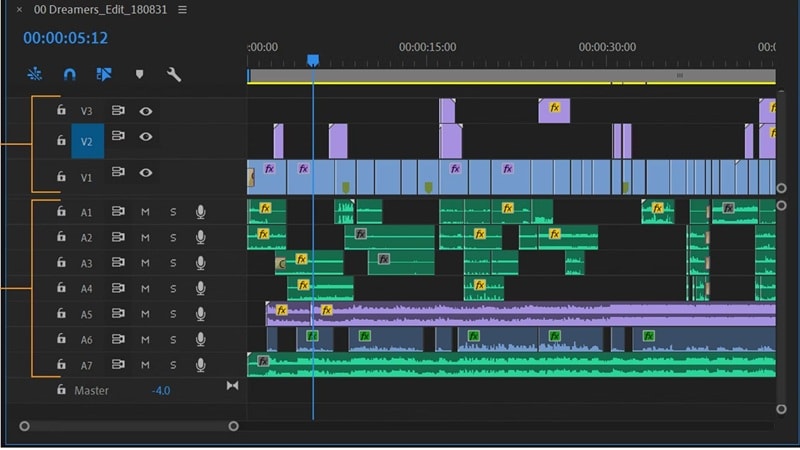800x450 pixels.
Task: Enable voice-over record on A7
Action: [x=201, y=365]
